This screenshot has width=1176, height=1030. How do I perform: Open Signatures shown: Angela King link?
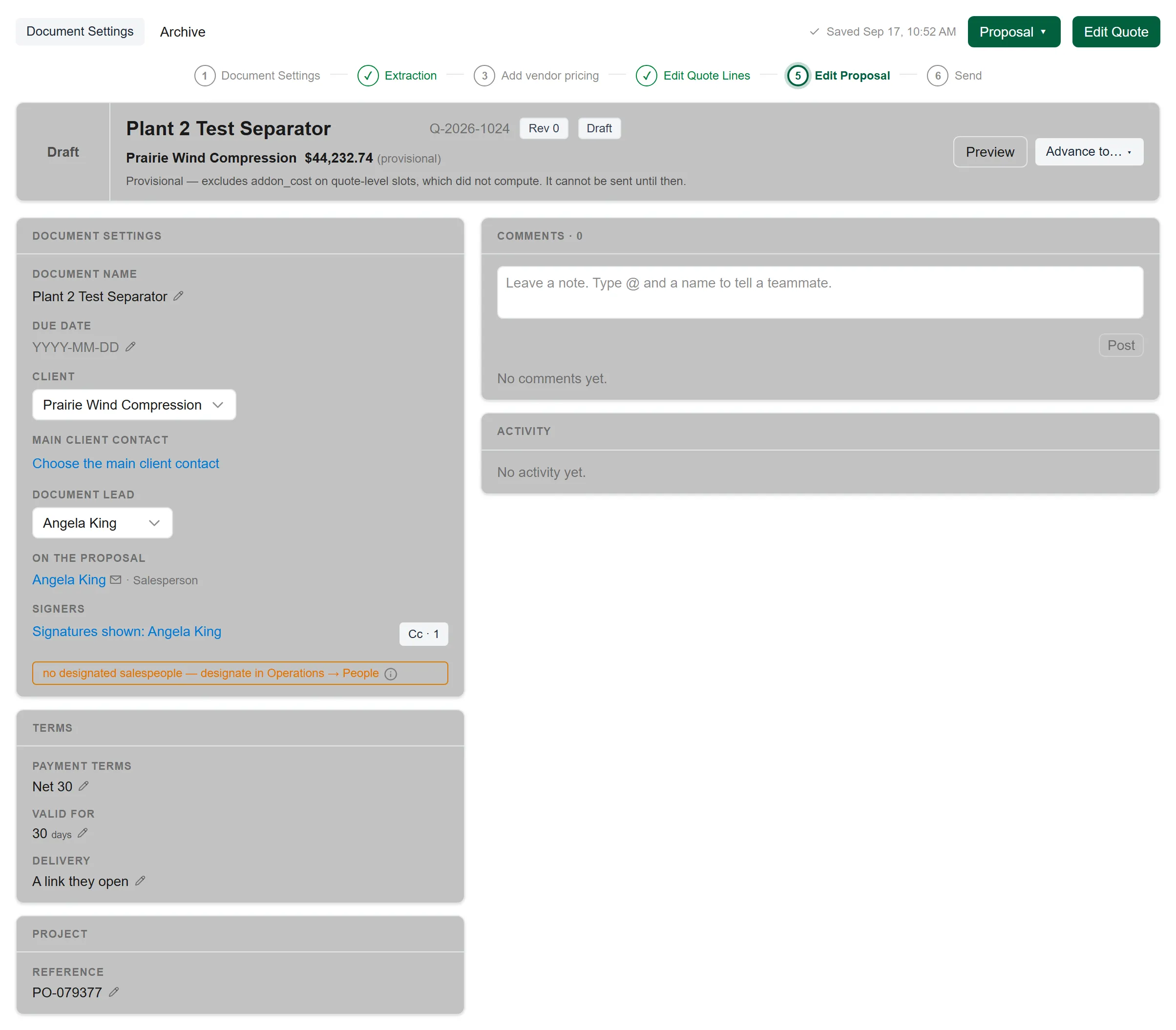pos(126,631)
